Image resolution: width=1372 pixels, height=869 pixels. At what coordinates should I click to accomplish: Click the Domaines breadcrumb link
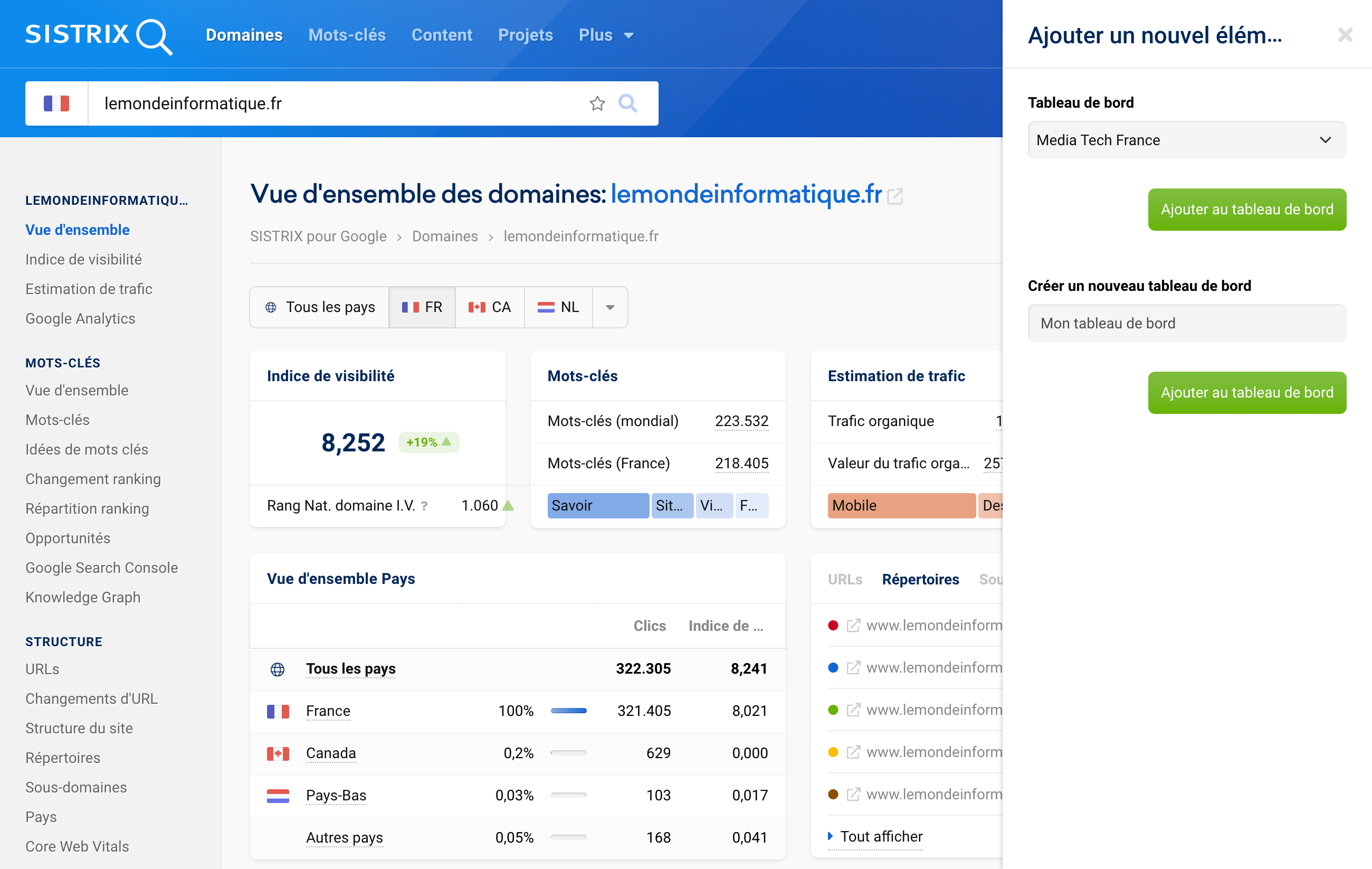click(x=444, y=237)
